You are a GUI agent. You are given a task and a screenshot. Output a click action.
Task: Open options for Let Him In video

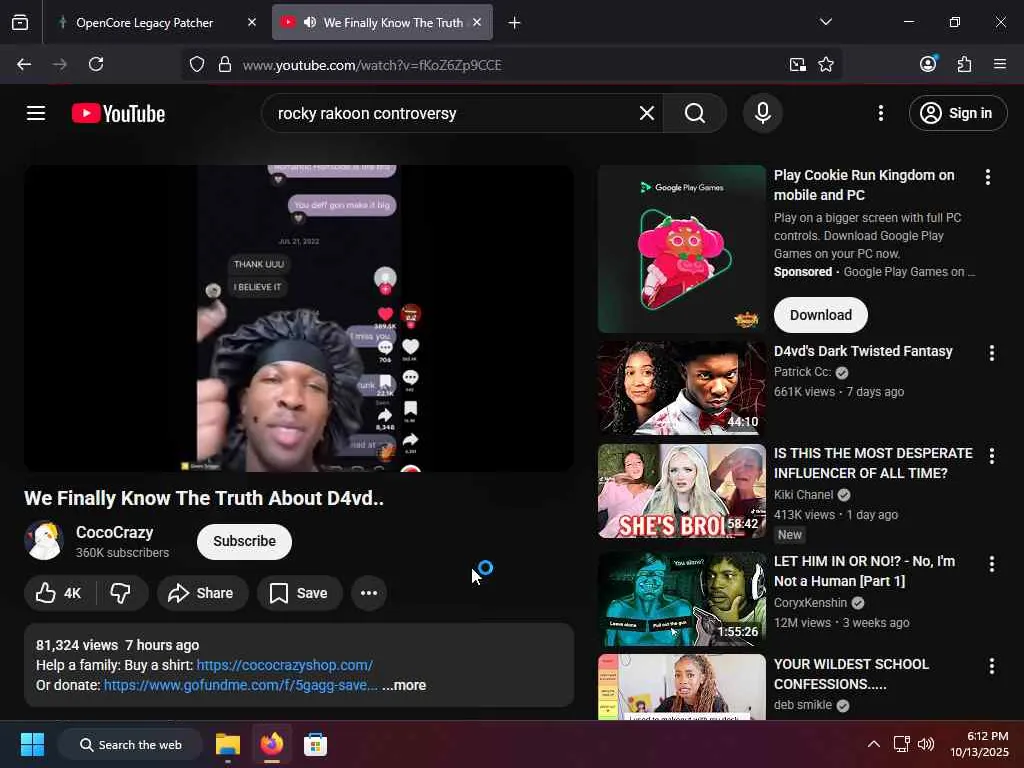click(991, 564)
